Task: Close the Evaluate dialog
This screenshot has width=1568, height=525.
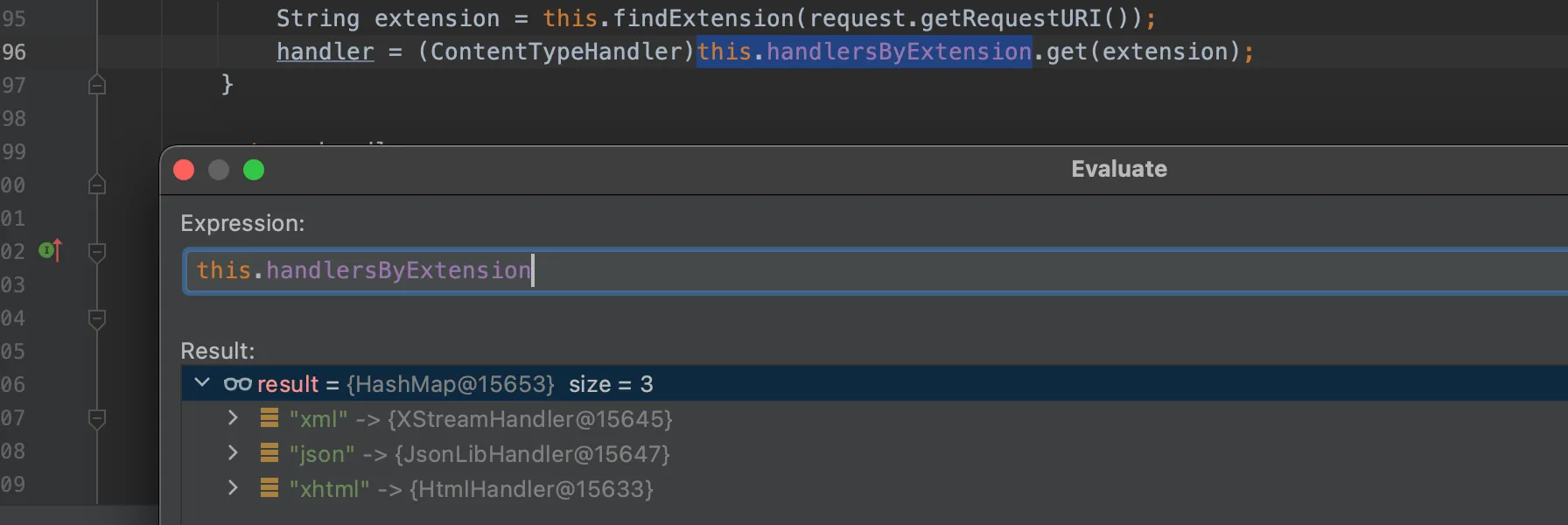Action: [x=184, y=170]
